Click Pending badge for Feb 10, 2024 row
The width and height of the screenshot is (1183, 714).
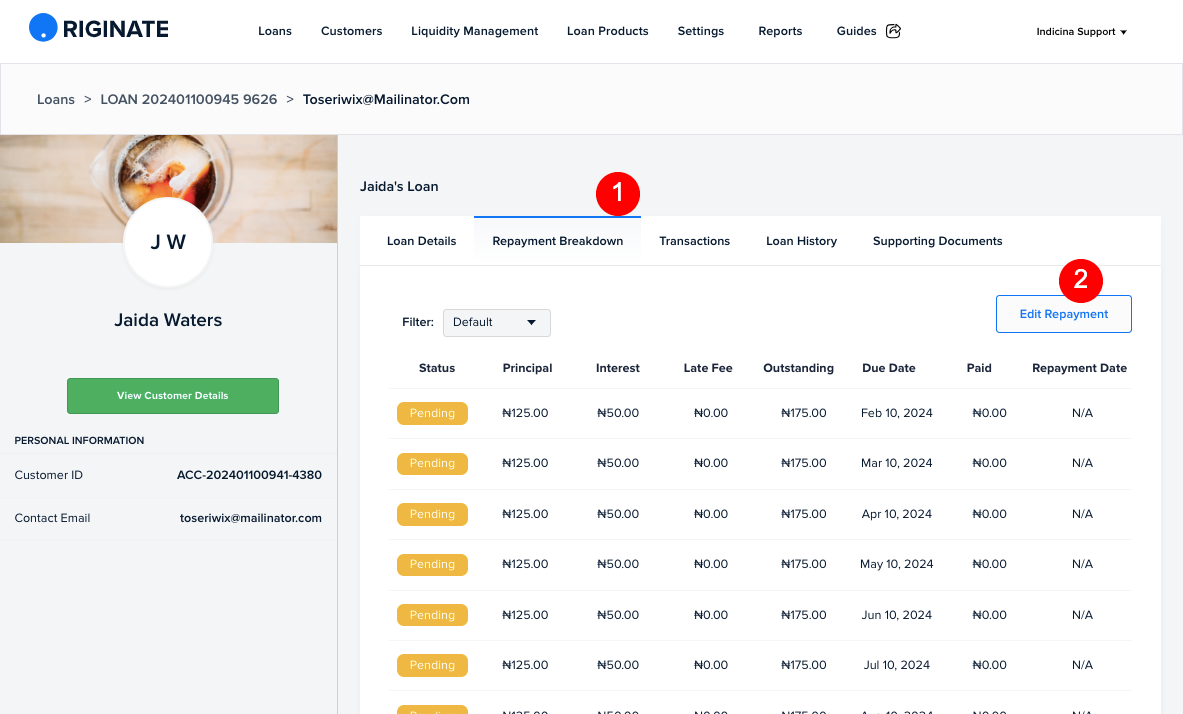(x=432, y=414)
